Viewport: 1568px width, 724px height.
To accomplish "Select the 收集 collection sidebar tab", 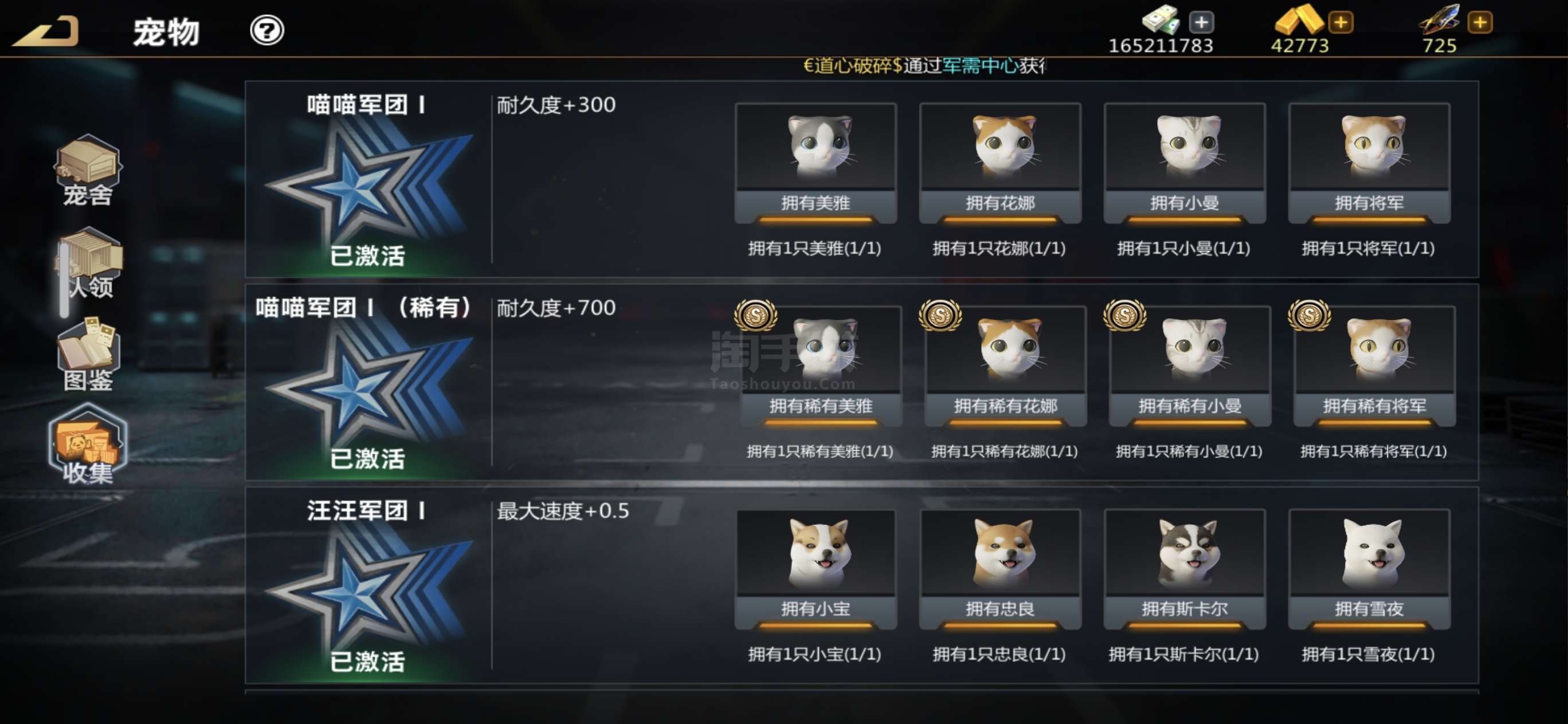I will tap(88, 444).
